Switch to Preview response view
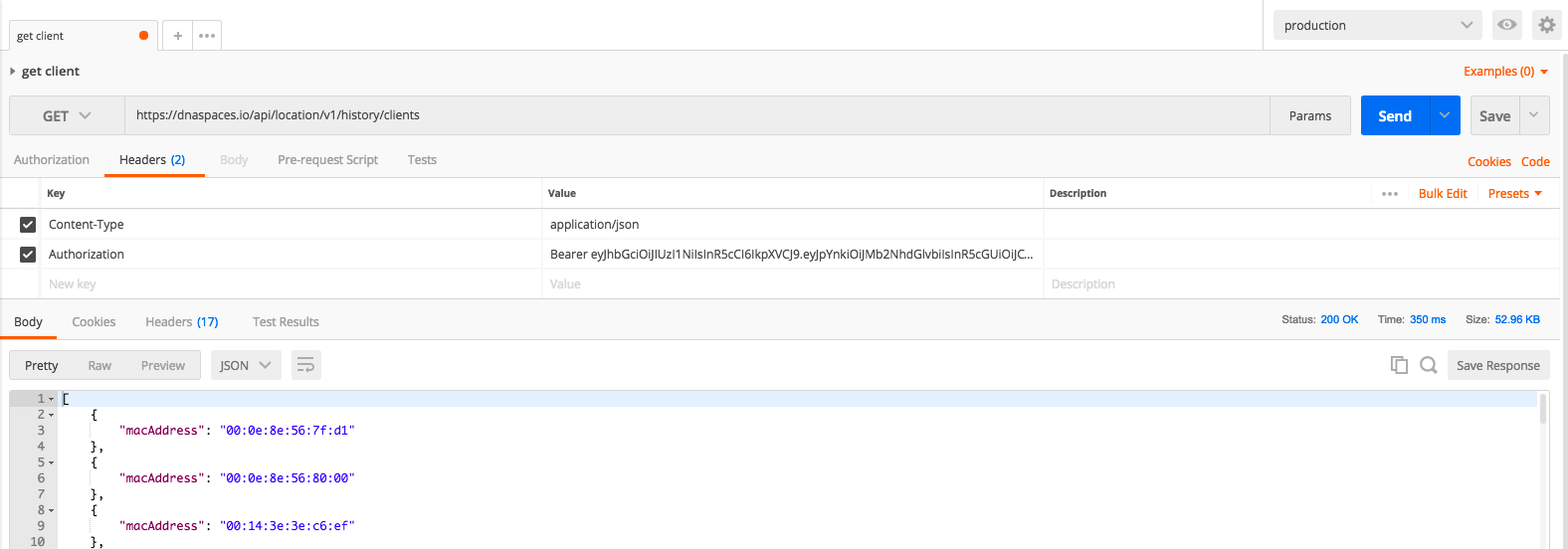1568x549 pixels. (x=163, y=365)
